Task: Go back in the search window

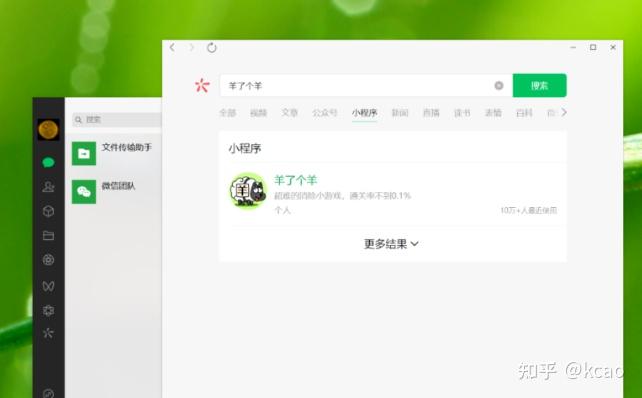Action: [172, 47]
